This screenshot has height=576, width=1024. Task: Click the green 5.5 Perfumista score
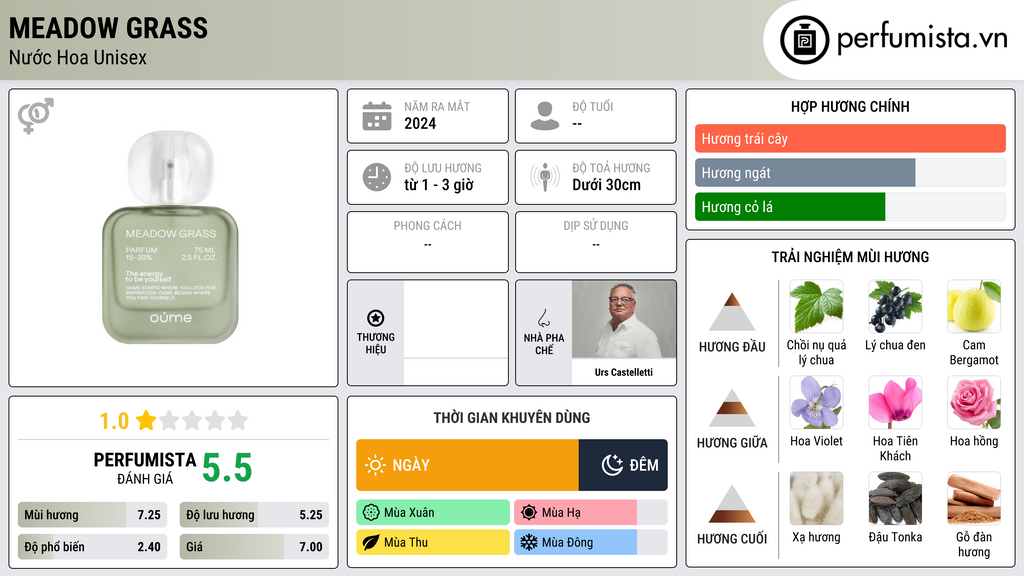click(227, 468)
